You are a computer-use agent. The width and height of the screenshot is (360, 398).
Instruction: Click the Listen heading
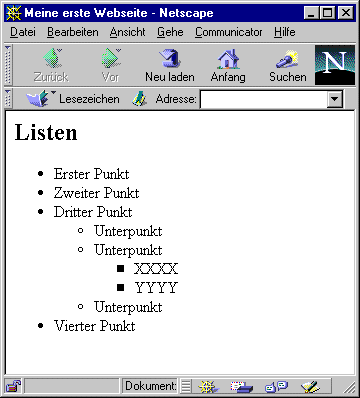click(46, 132)
